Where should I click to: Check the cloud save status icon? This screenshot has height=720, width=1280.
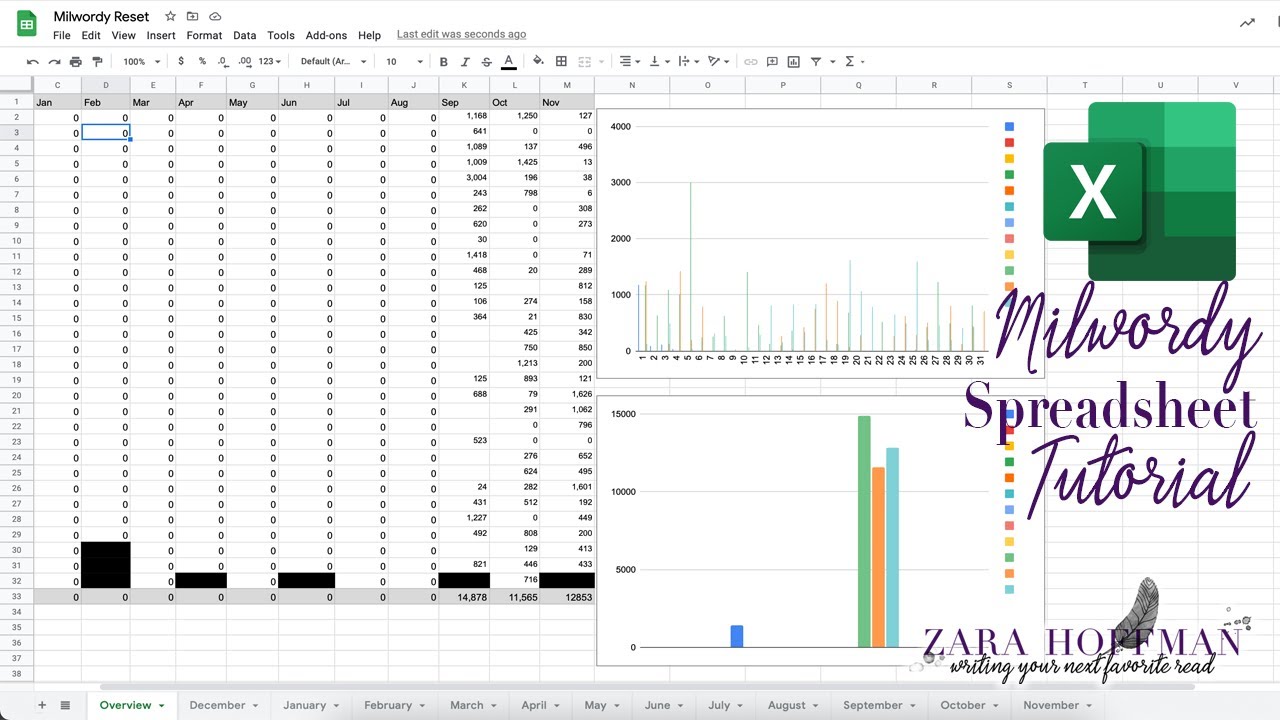point(215,17)
